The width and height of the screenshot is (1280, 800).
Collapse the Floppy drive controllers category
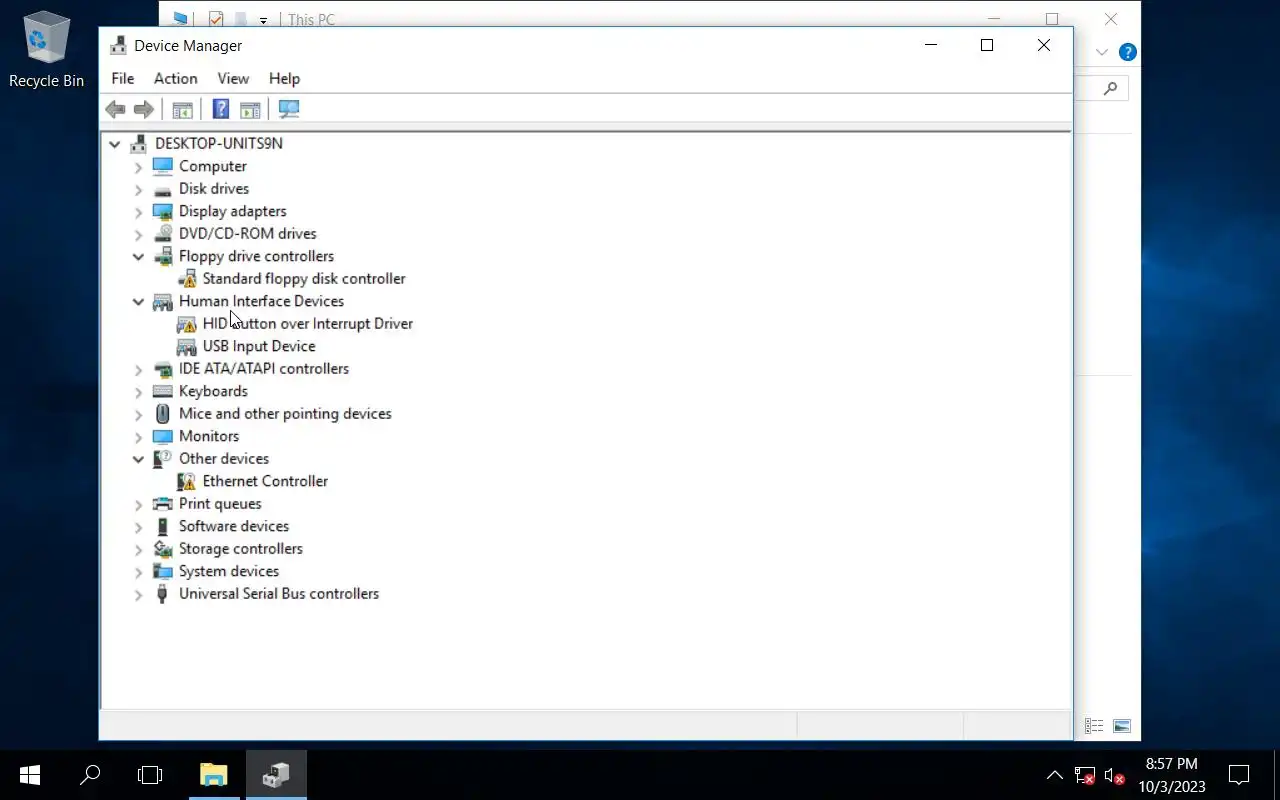138,257
